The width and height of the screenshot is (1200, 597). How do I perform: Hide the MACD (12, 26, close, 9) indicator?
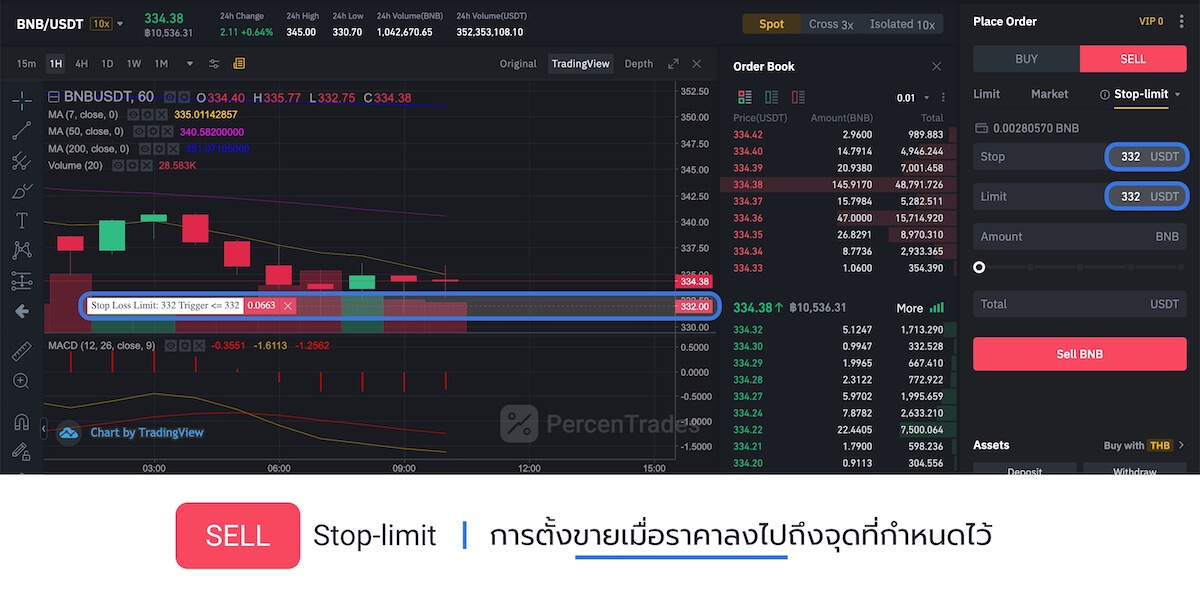(171, 345)
